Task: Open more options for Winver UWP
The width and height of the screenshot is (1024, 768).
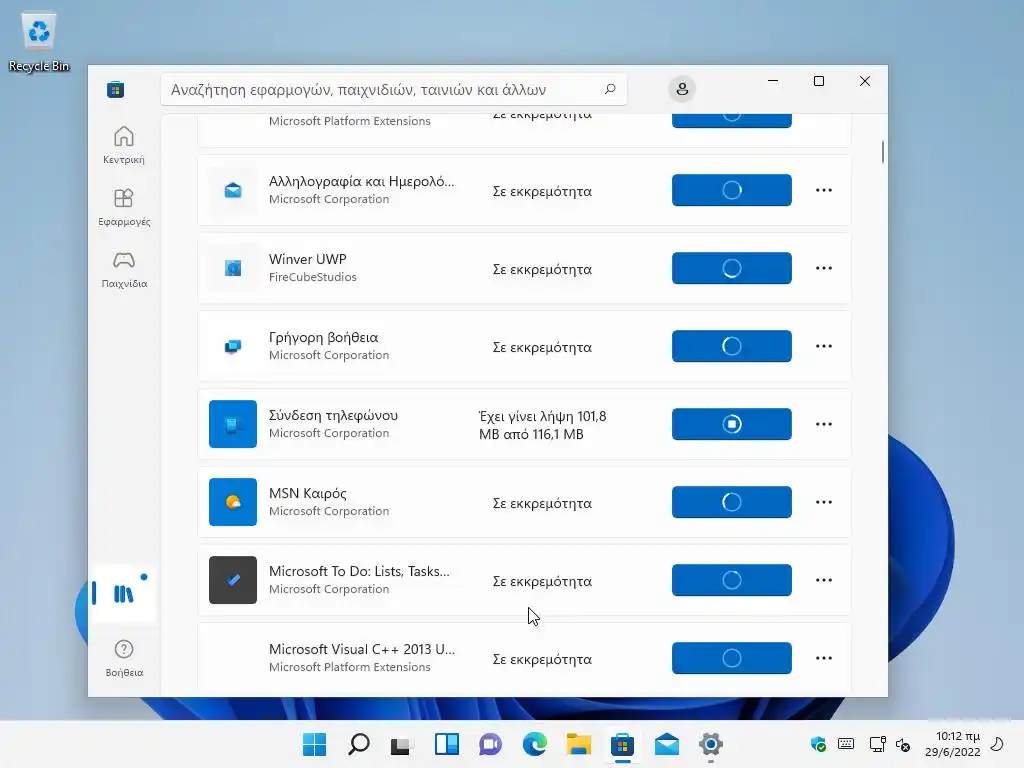Action: (x=824, y=268)
